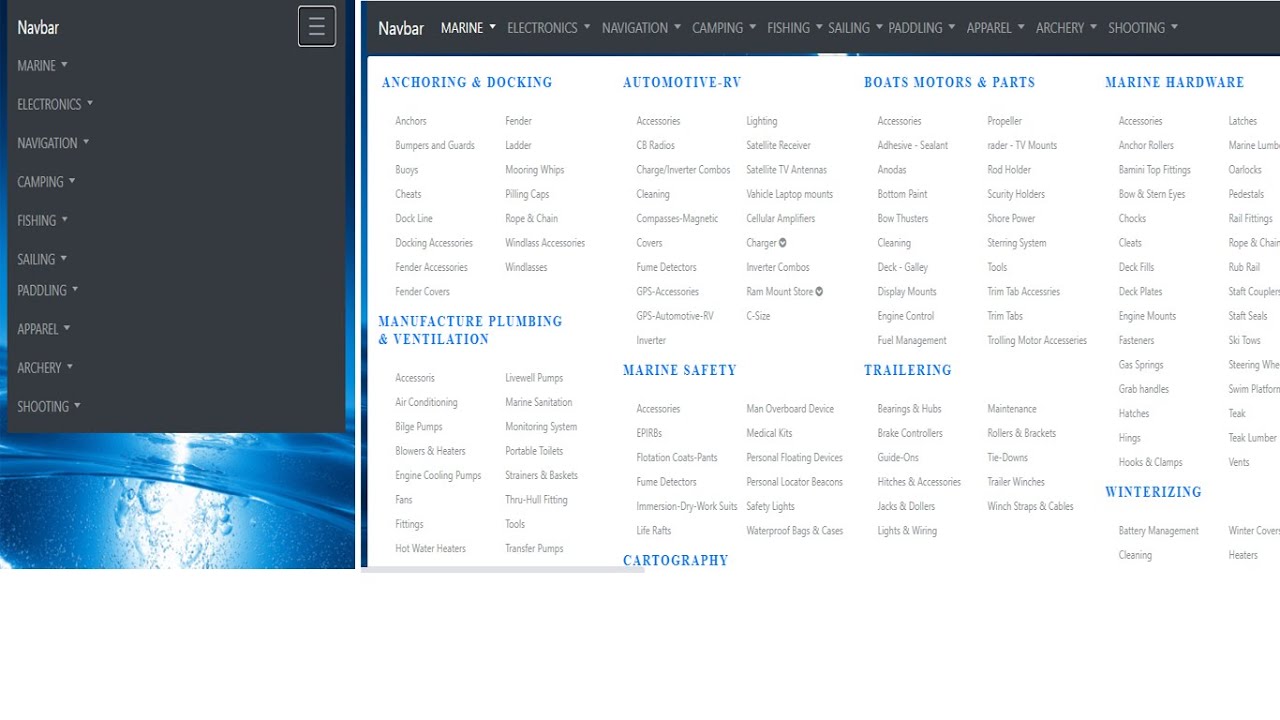This screenshot has height=720, width=1280.
Task: Open ELECTRONICS dropdown in the horizontal top navbar
Action: [548, 28]
